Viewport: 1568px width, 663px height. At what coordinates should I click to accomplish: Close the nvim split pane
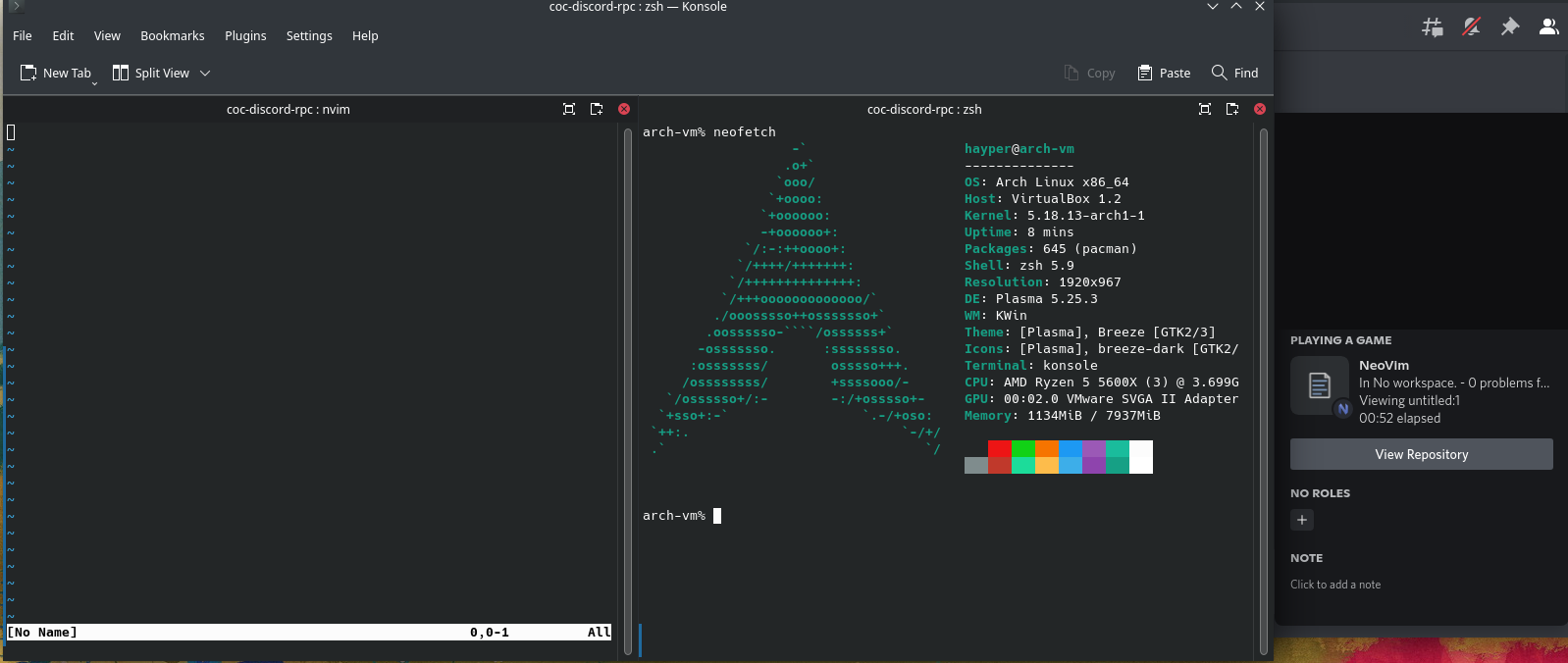[x=624, y=109]
